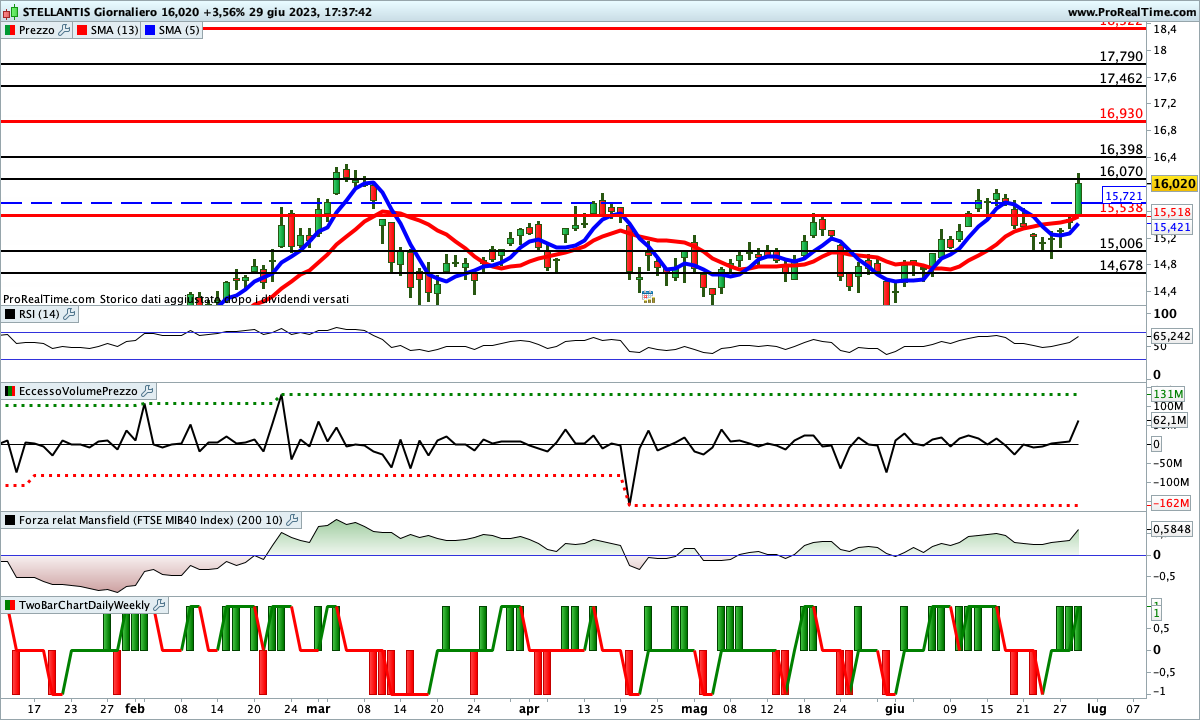1200x720 pixels.
Task: Click the 'mag' month label on time axis
Action: pos(694,708)
